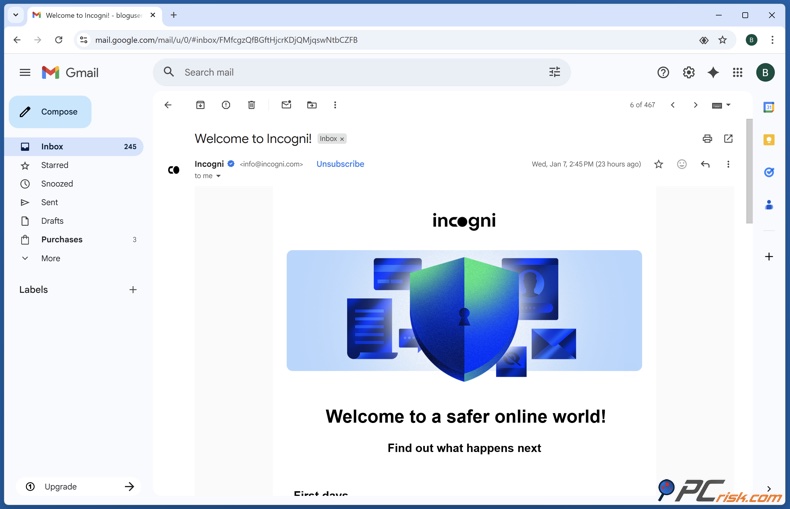The image size is (790, 509).
Task: Delete the email with the trash icon
Action: (252, 105)
